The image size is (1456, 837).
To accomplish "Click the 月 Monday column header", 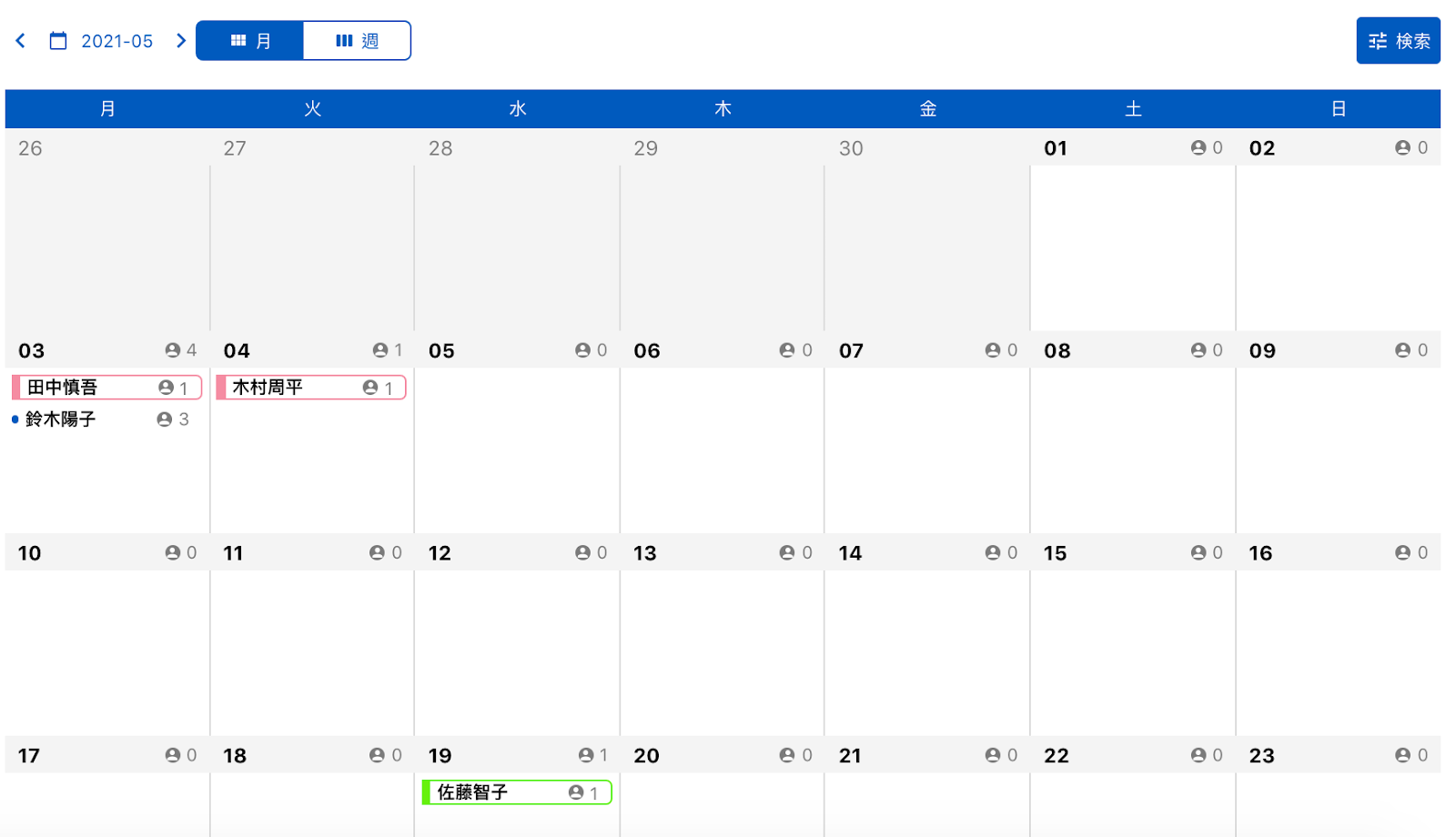I will (107, 109).
